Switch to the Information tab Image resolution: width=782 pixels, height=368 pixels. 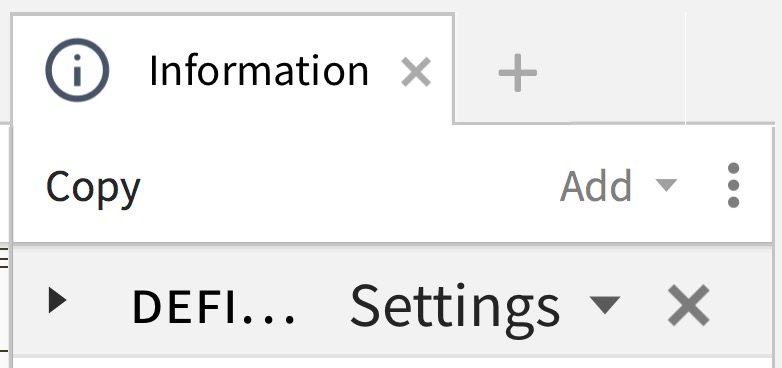click(x=258, y=71)
